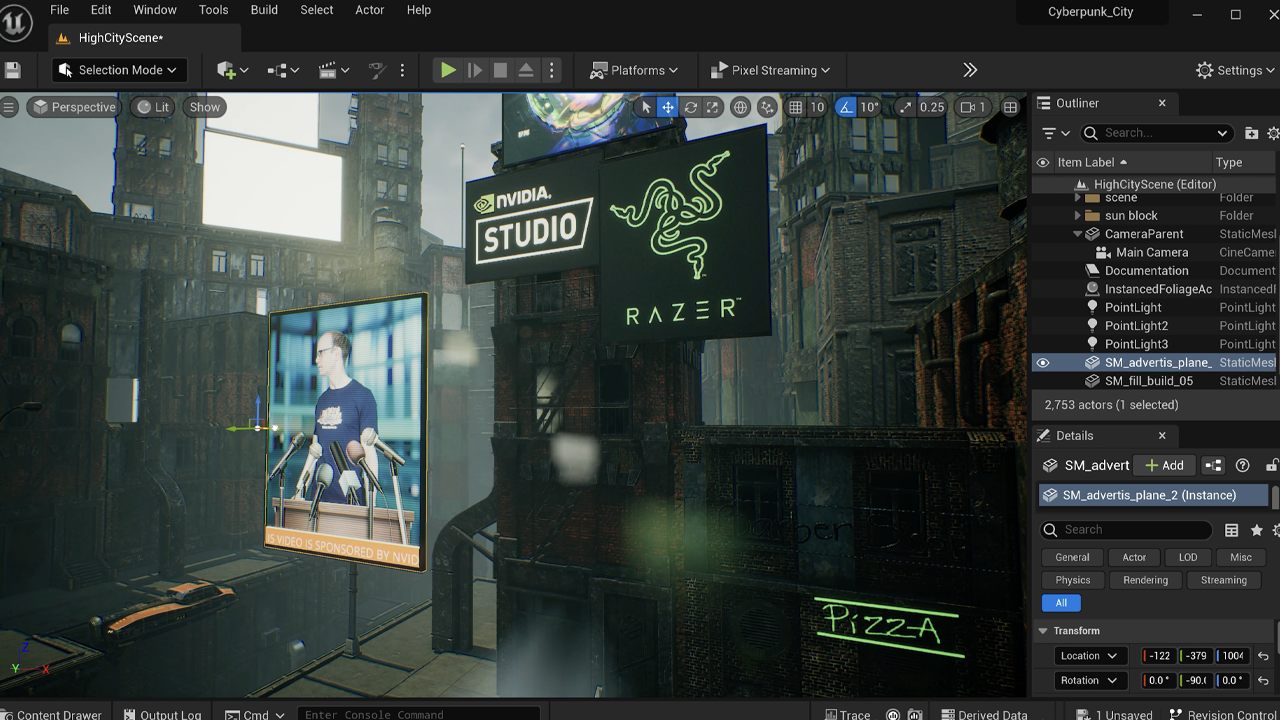Image resolution: width=1280 pixels, height=720 pixels.
Task: Open the Build menu
Action: 264,10
